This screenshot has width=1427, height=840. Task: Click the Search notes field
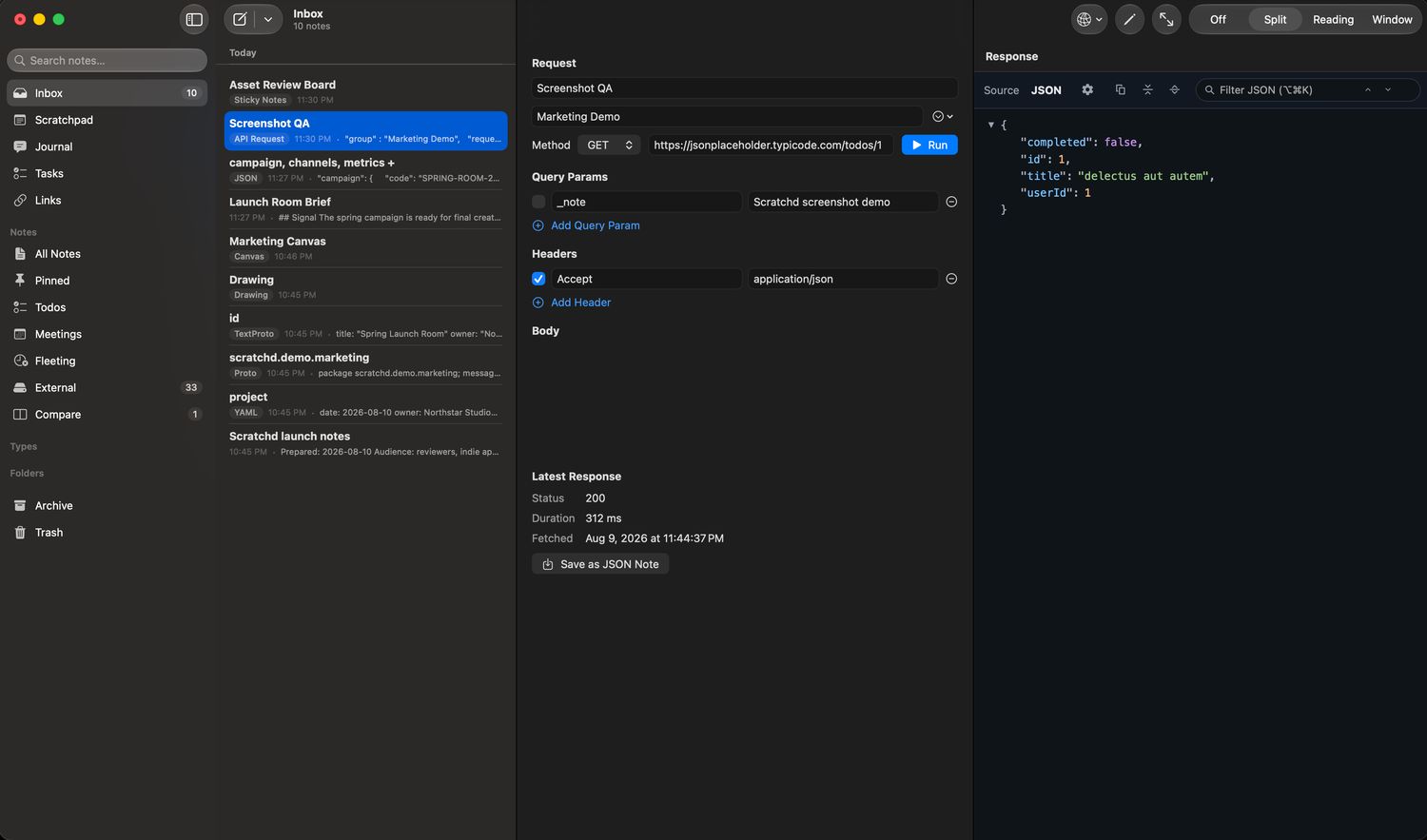pyautogui.click(x=107, y=60)
